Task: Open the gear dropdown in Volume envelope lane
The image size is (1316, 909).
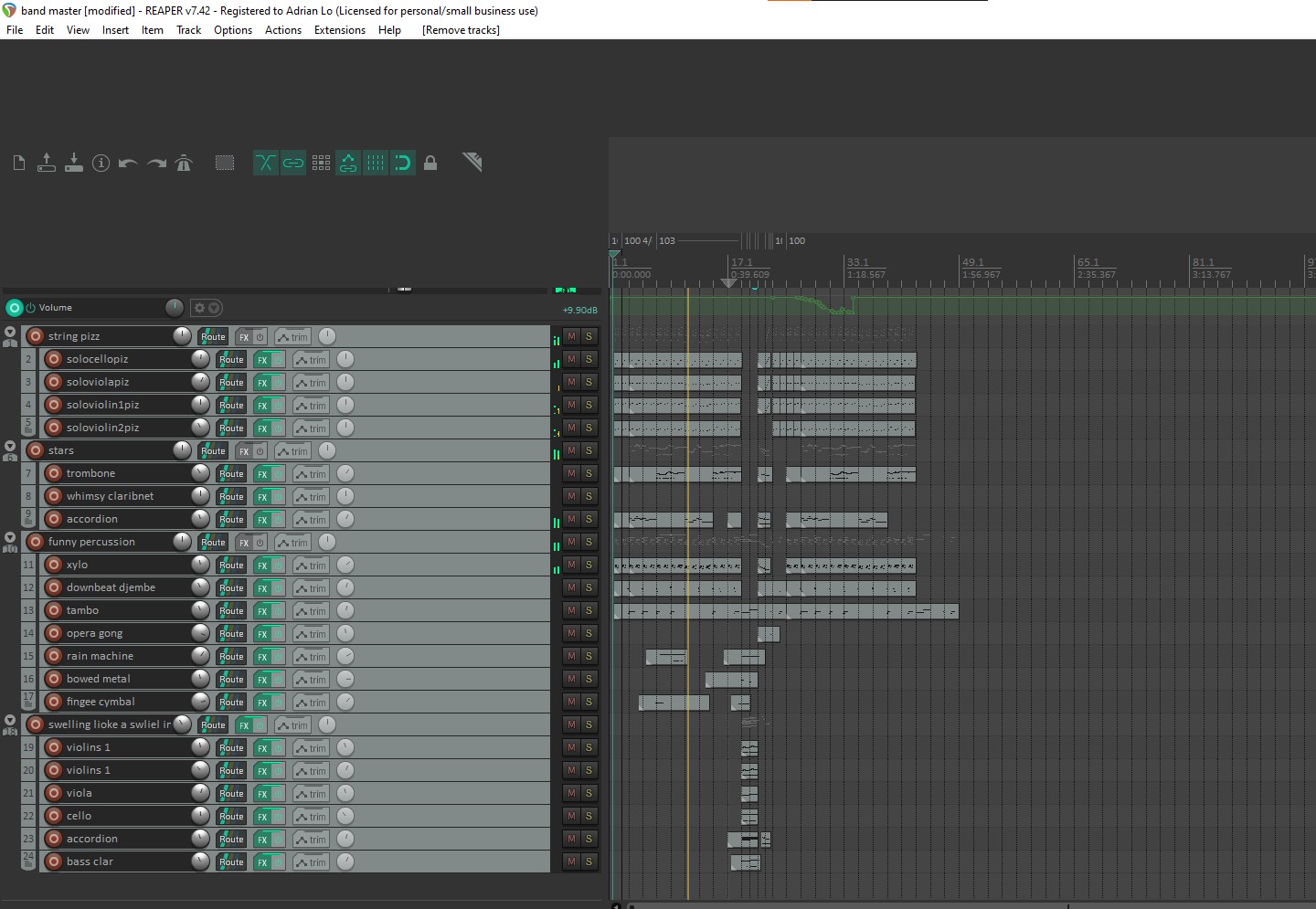Action: click(x=207, y=308)
